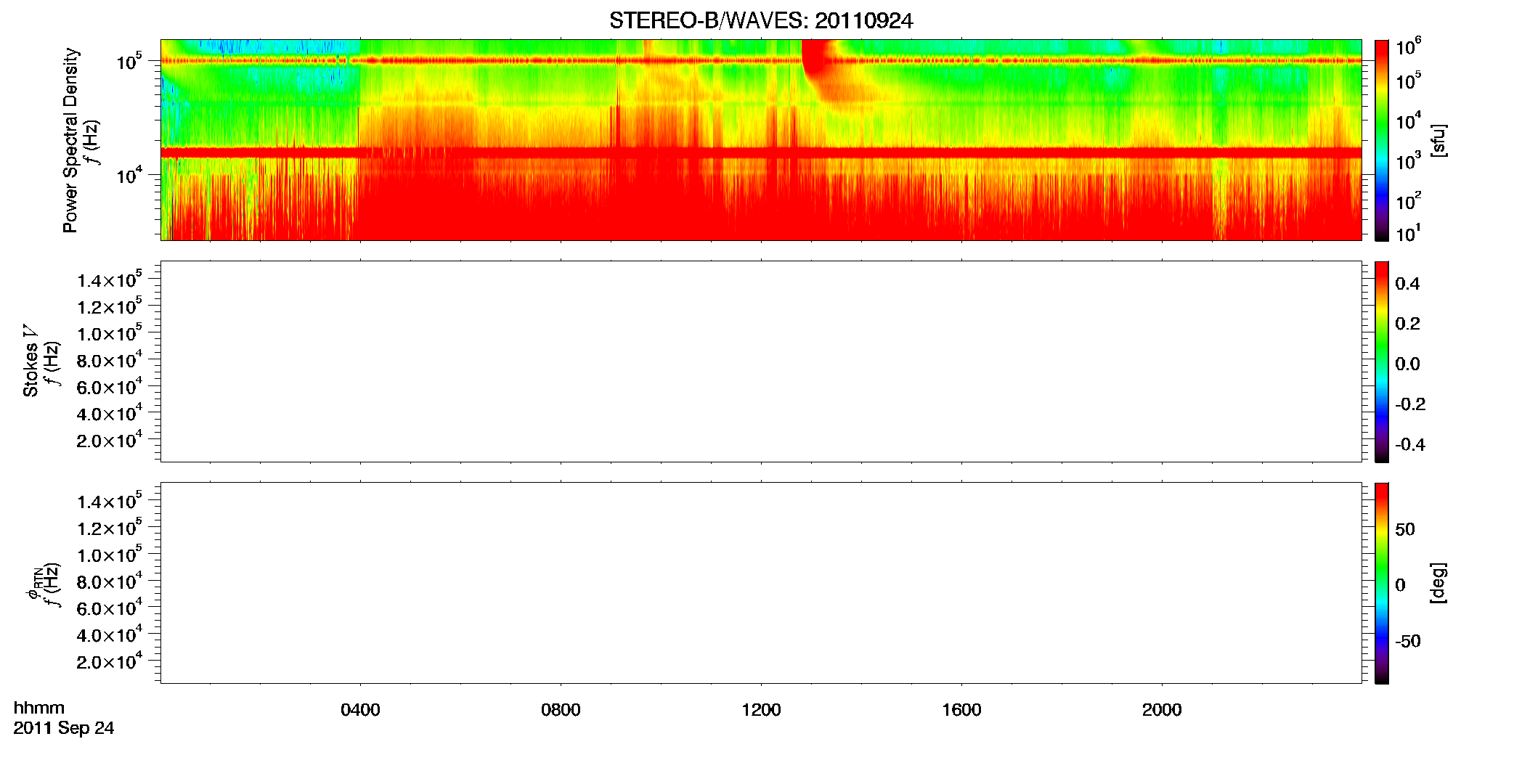Click the 0 label on degrees color bar
1522x784 pixels.
[x=1401, y=585]
